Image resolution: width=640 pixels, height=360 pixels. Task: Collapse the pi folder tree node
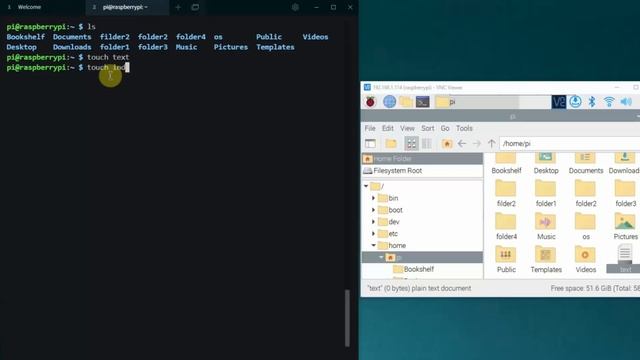pyautogui.click(x=381, y=257)
